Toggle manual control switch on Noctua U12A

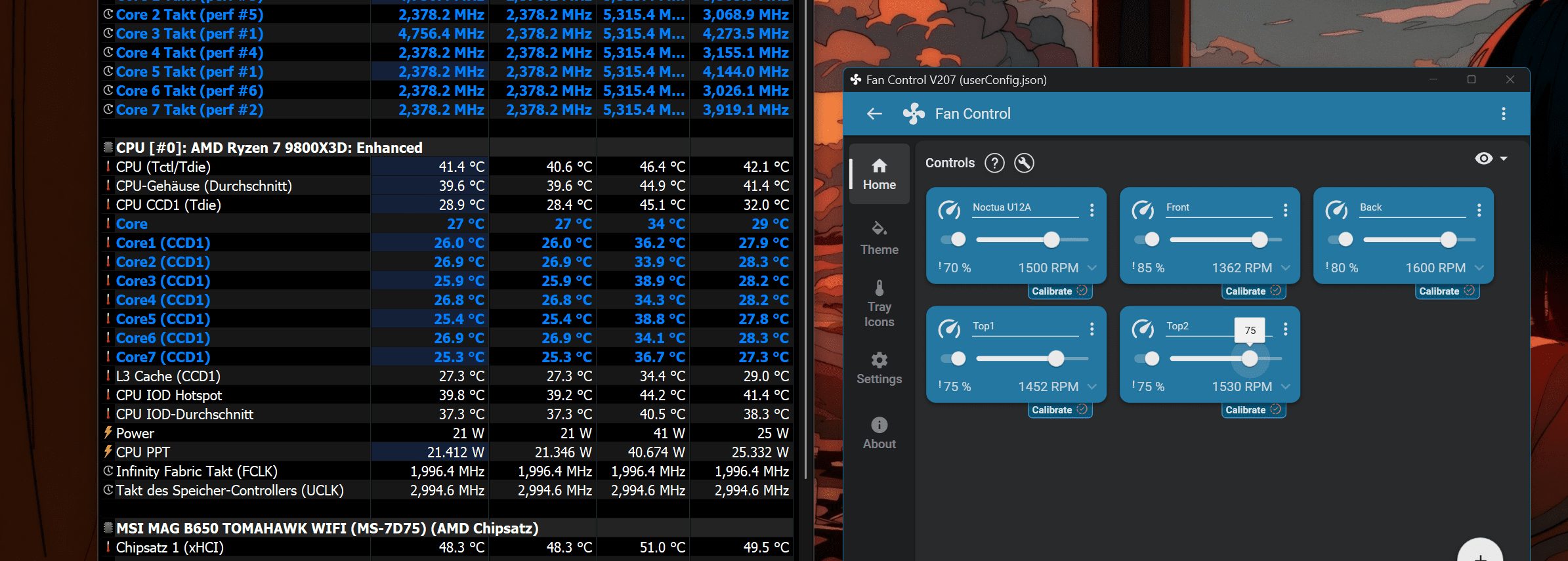[x=953, y=239]
